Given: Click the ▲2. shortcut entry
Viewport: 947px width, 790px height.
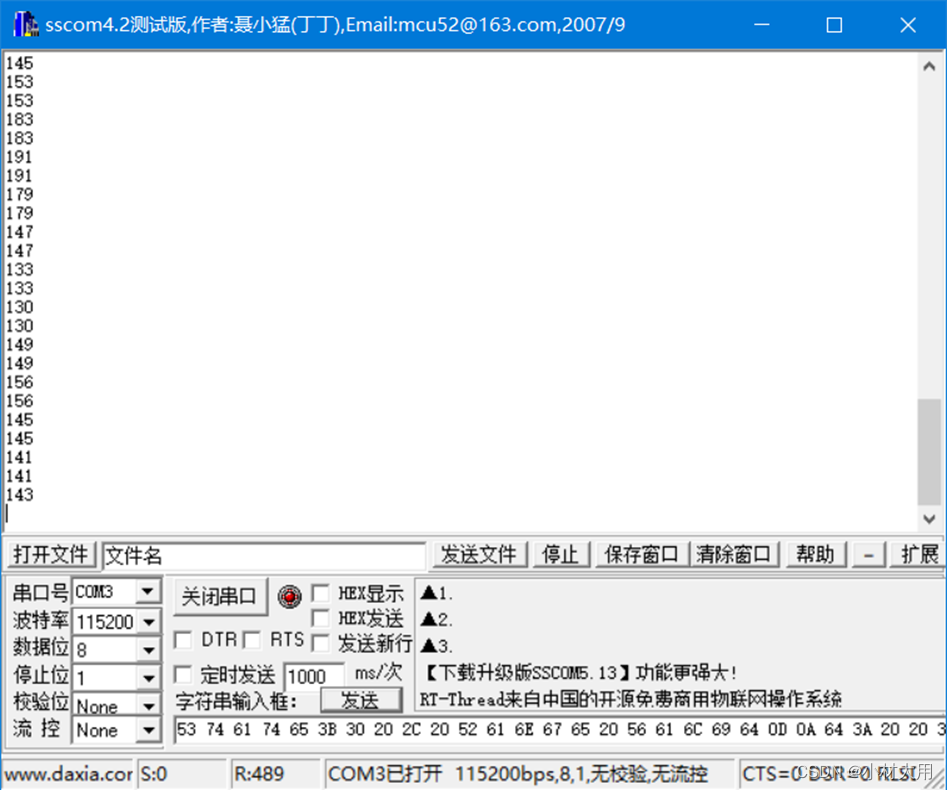Looking at the screenshot, I should 436,619.
